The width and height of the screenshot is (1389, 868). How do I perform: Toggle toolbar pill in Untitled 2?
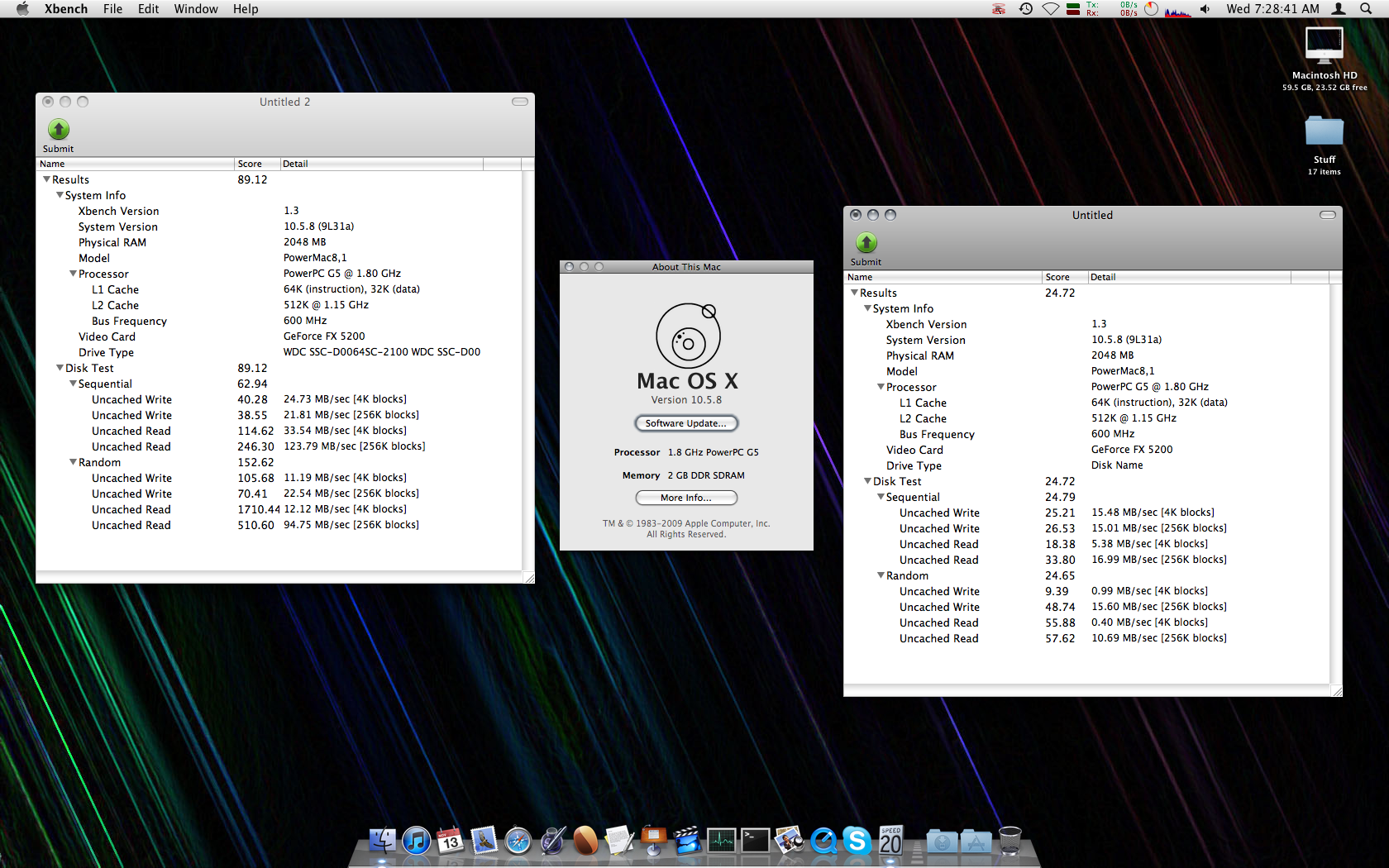pyautogui.click(x=520, y=102)
